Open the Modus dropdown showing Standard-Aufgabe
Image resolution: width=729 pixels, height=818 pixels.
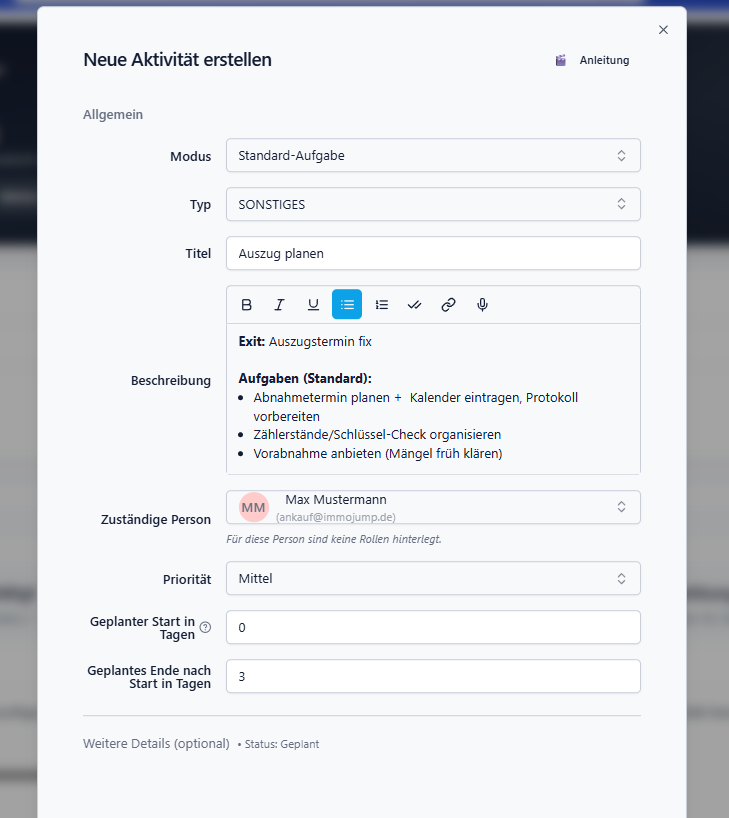click(433, 155)
